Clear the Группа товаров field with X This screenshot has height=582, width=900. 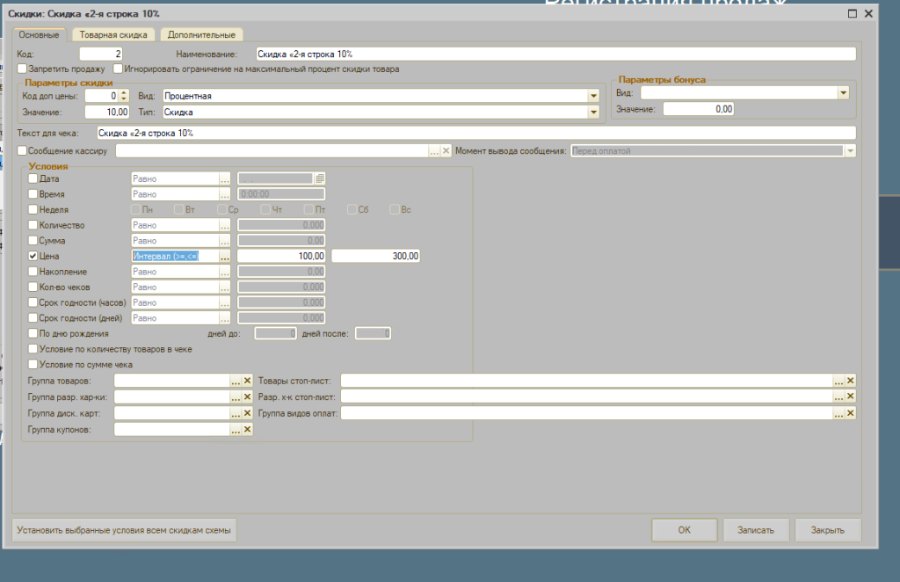pyautogui.click(x=247, y=381)
